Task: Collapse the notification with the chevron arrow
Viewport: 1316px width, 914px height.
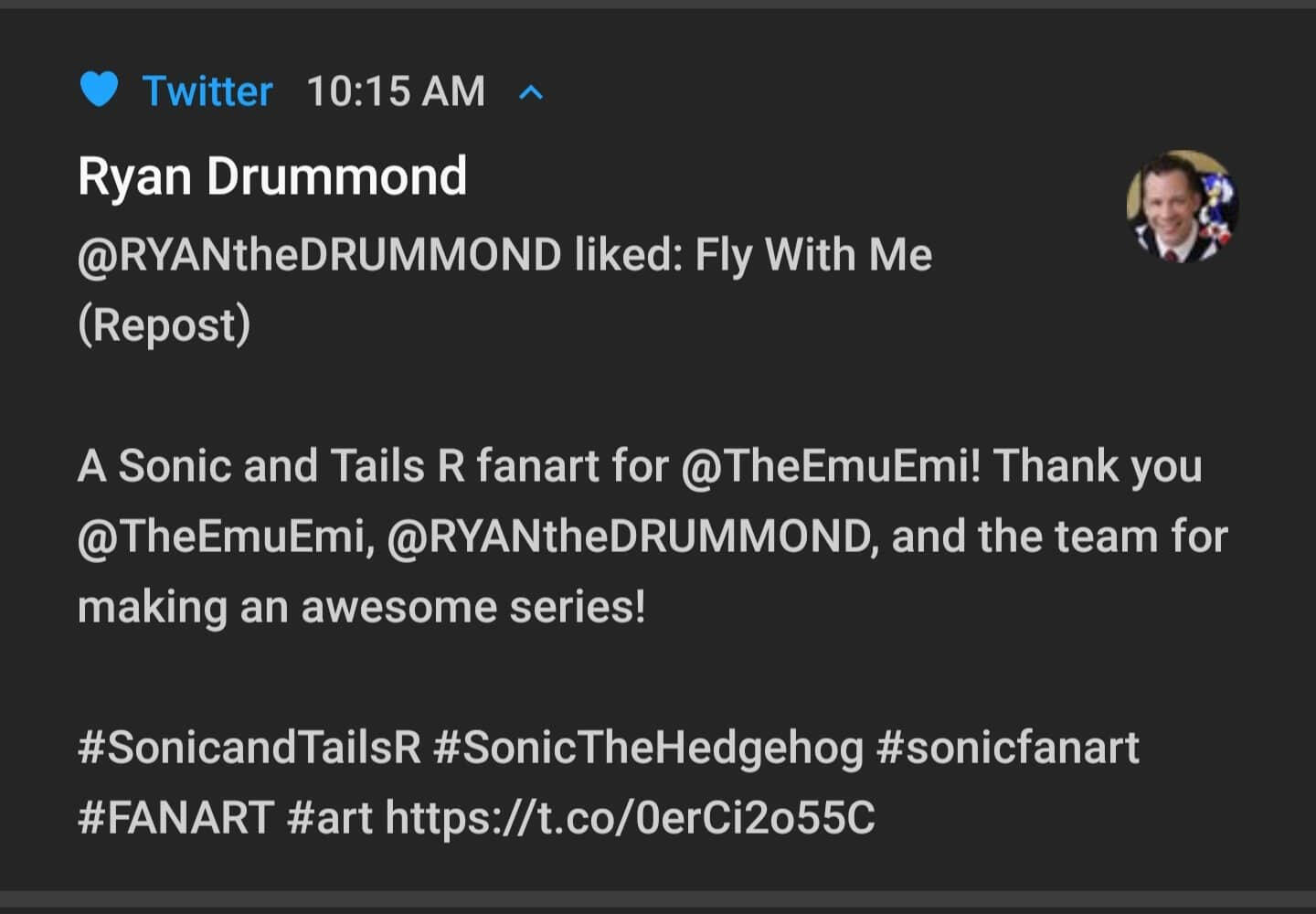Action: 531,92
